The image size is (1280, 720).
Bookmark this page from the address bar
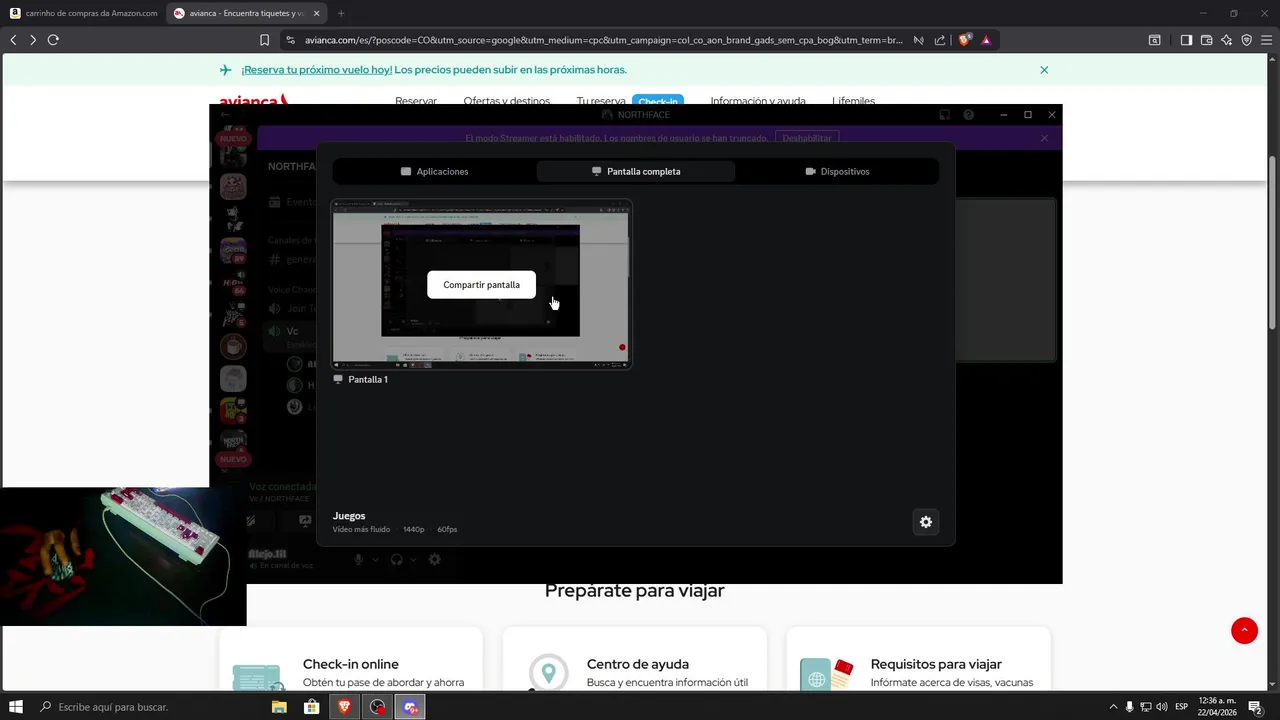[x=264, y=40]
